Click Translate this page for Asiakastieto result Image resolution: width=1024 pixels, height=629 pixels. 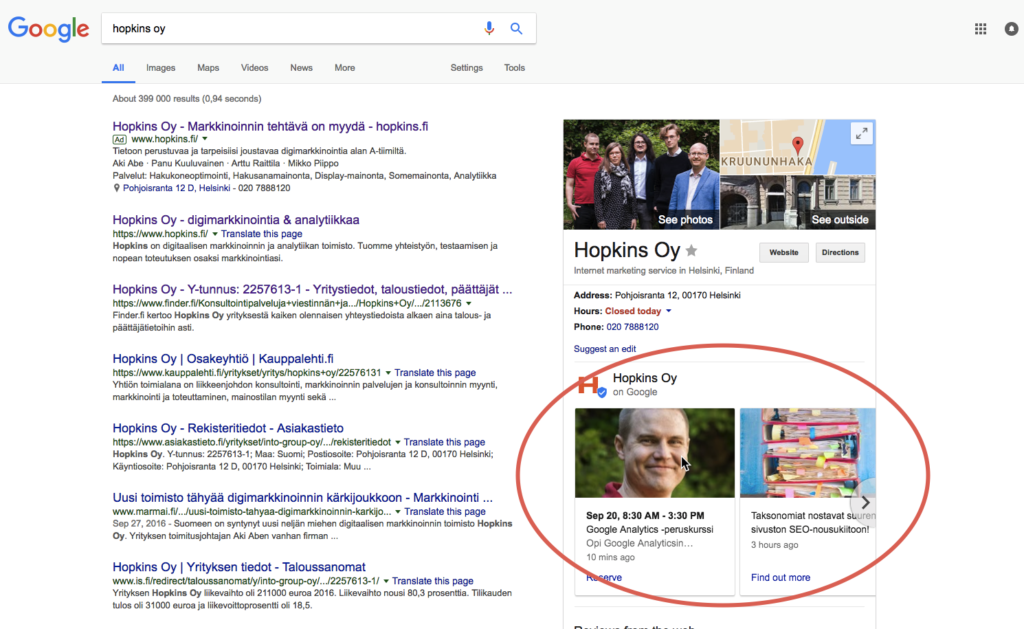444,442
